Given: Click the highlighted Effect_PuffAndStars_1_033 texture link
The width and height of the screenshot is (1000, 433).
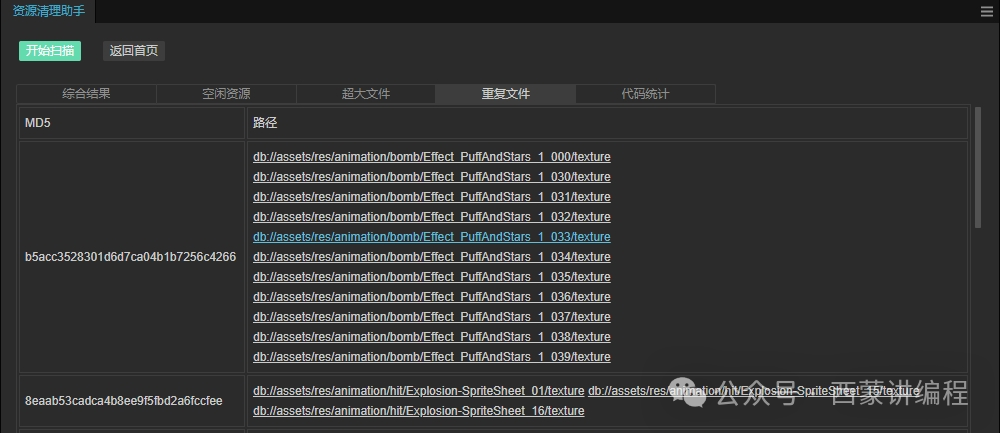Looking at the screenshot, I should coord(432,237).
